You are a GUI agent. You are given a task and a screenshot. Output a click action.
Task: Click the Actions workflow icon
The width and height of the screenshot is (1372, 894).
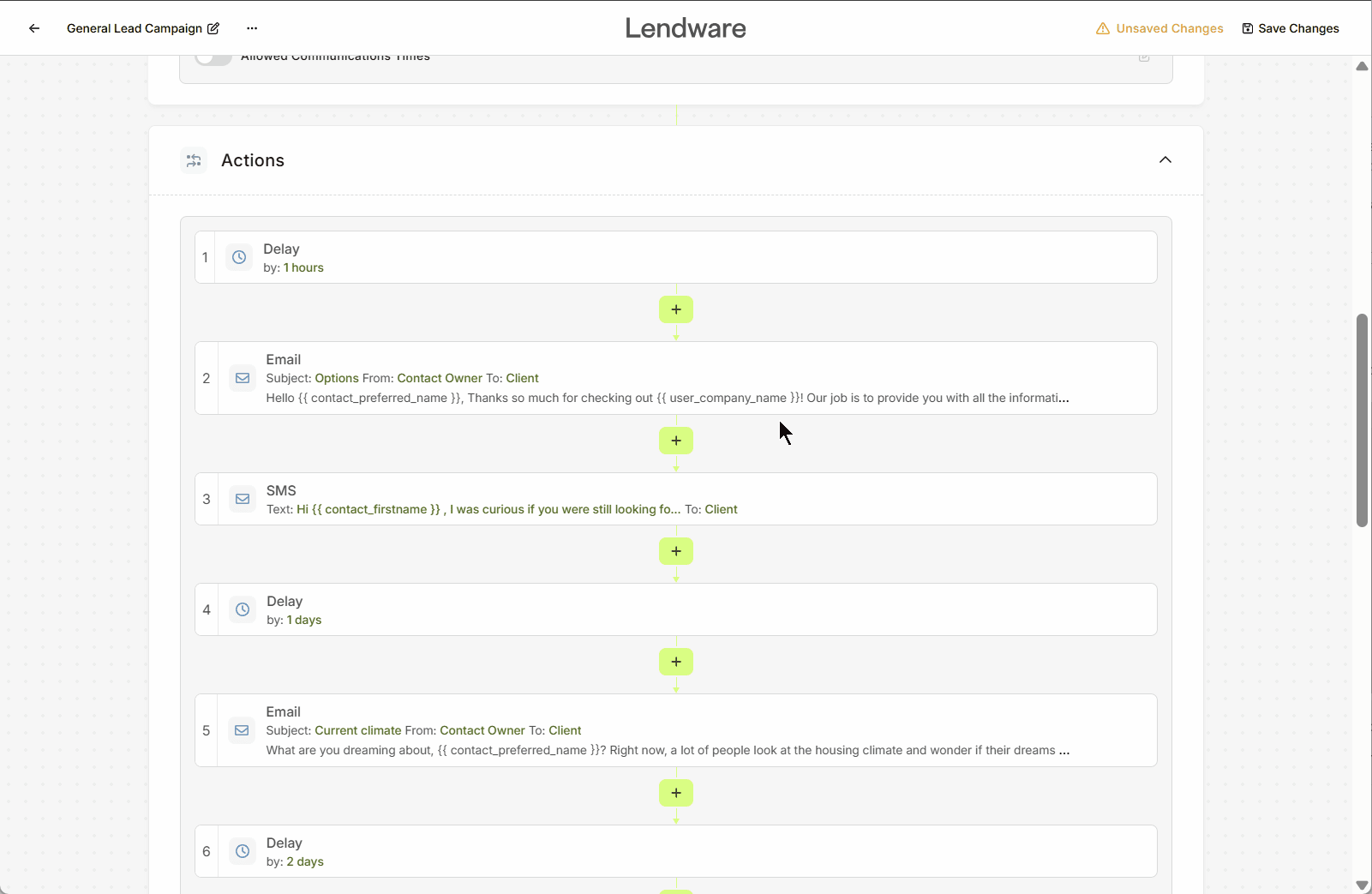tap(194, 160)
